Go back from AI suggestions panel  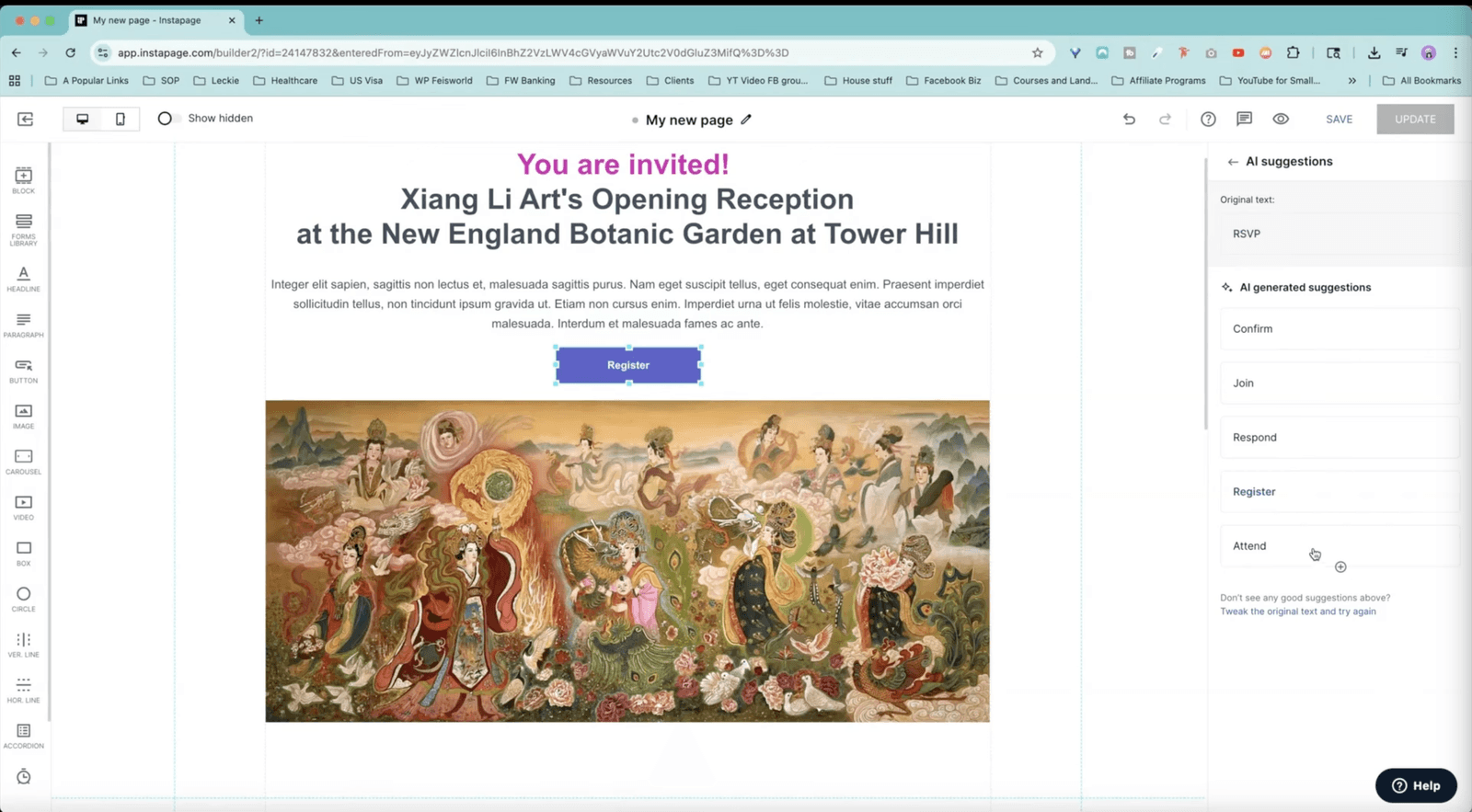[x=1233, y=162]
